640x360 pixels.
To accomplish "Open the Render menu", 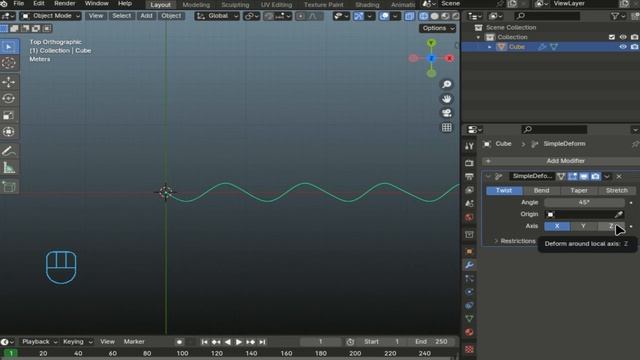I will (x=64, y=4).
